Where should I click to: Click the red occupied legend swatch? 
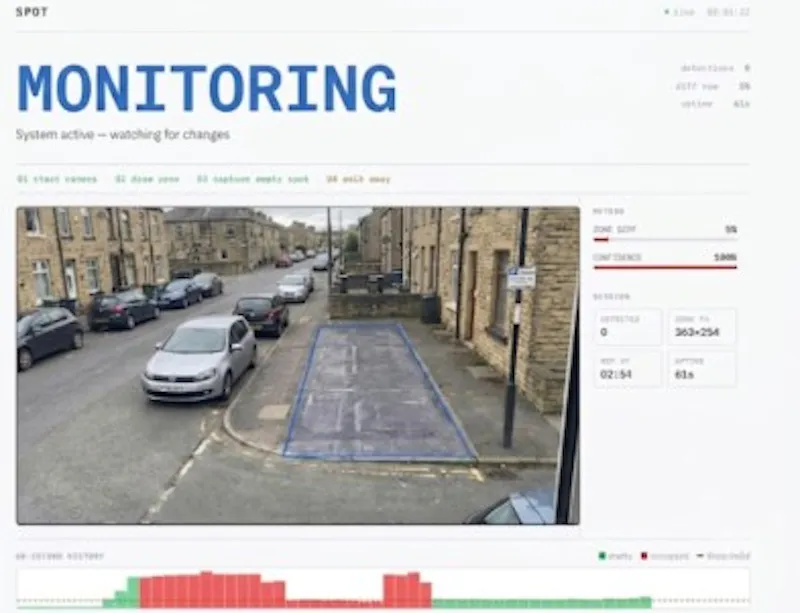(x=644, y=556)
